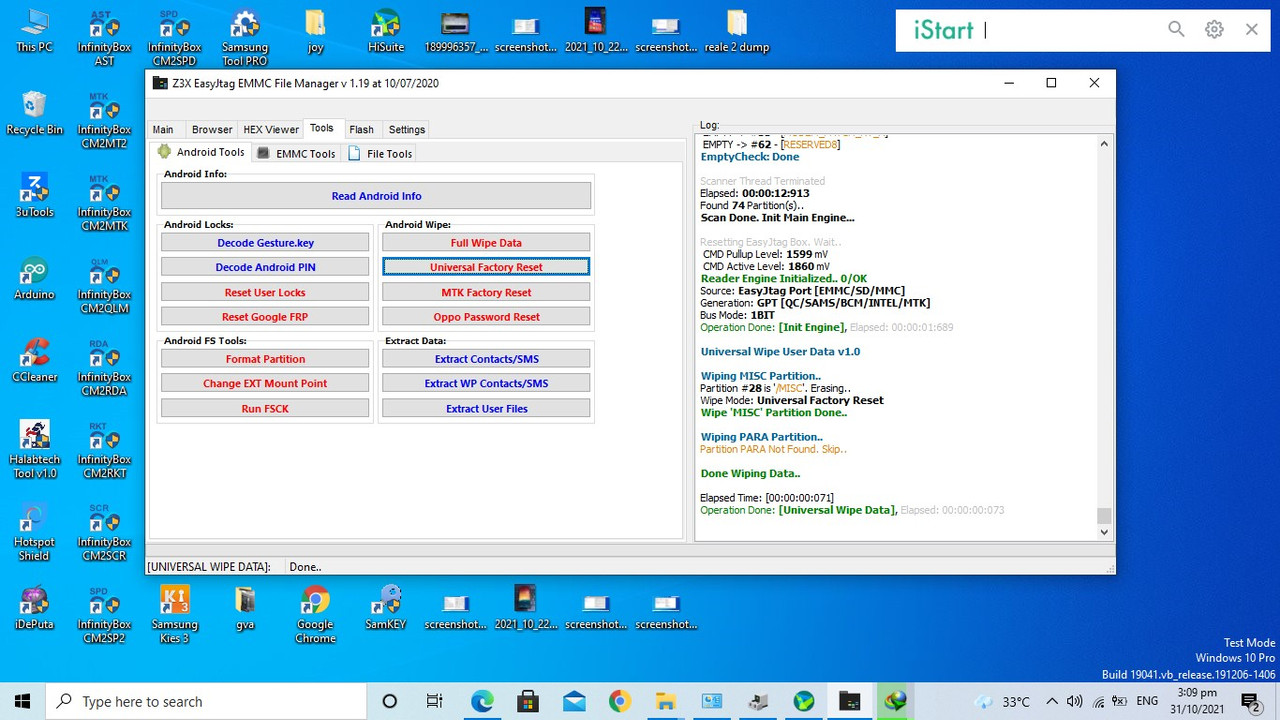Open the notification center
The height and width of the screenshot is (720, 1280).
tap(1251, 701)
